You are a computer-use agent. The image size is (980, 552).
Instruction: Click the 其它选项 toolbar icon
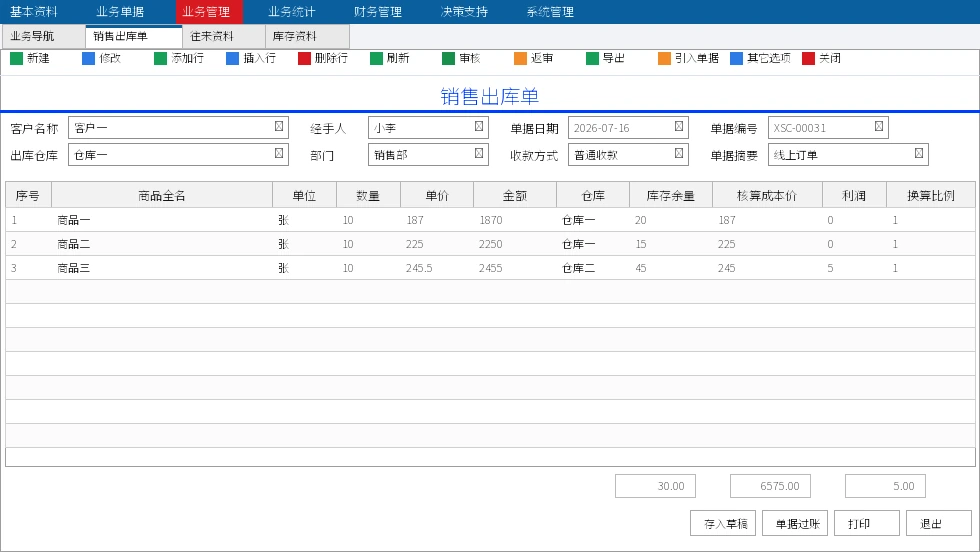[x=736, y=58]
